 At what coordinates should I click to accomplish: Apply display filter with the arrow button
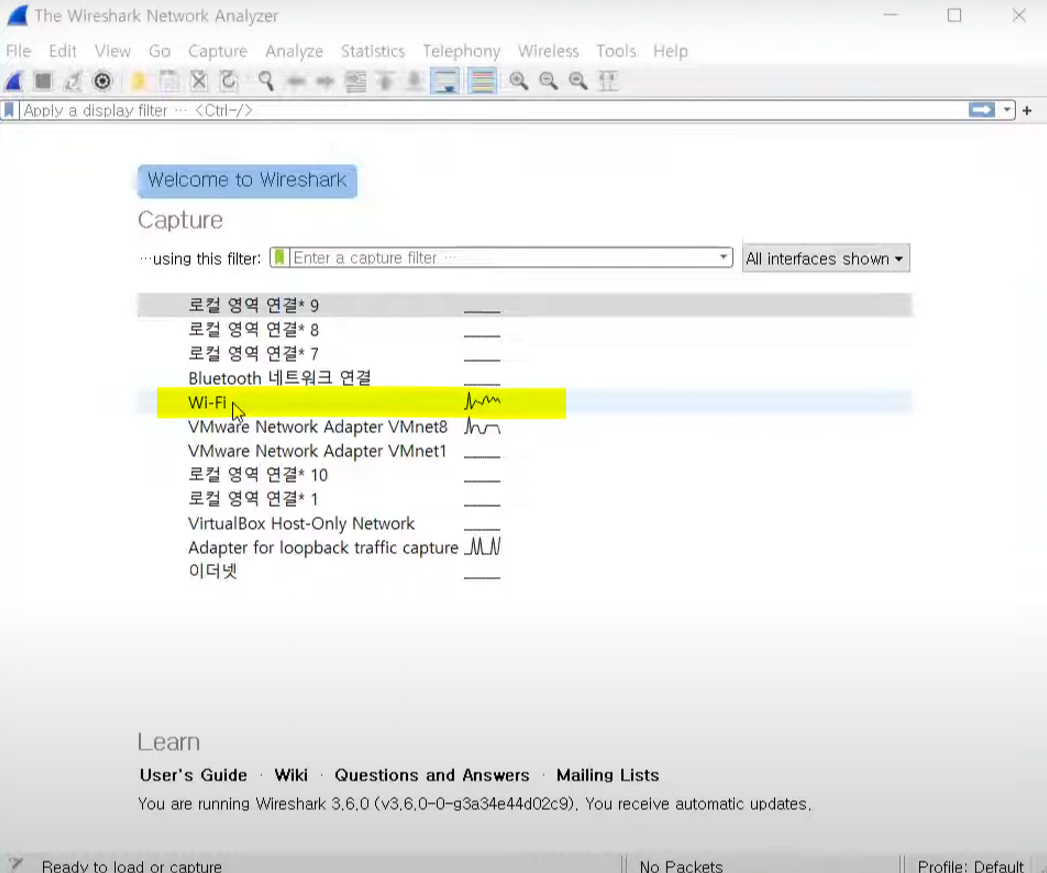(982, 110)
